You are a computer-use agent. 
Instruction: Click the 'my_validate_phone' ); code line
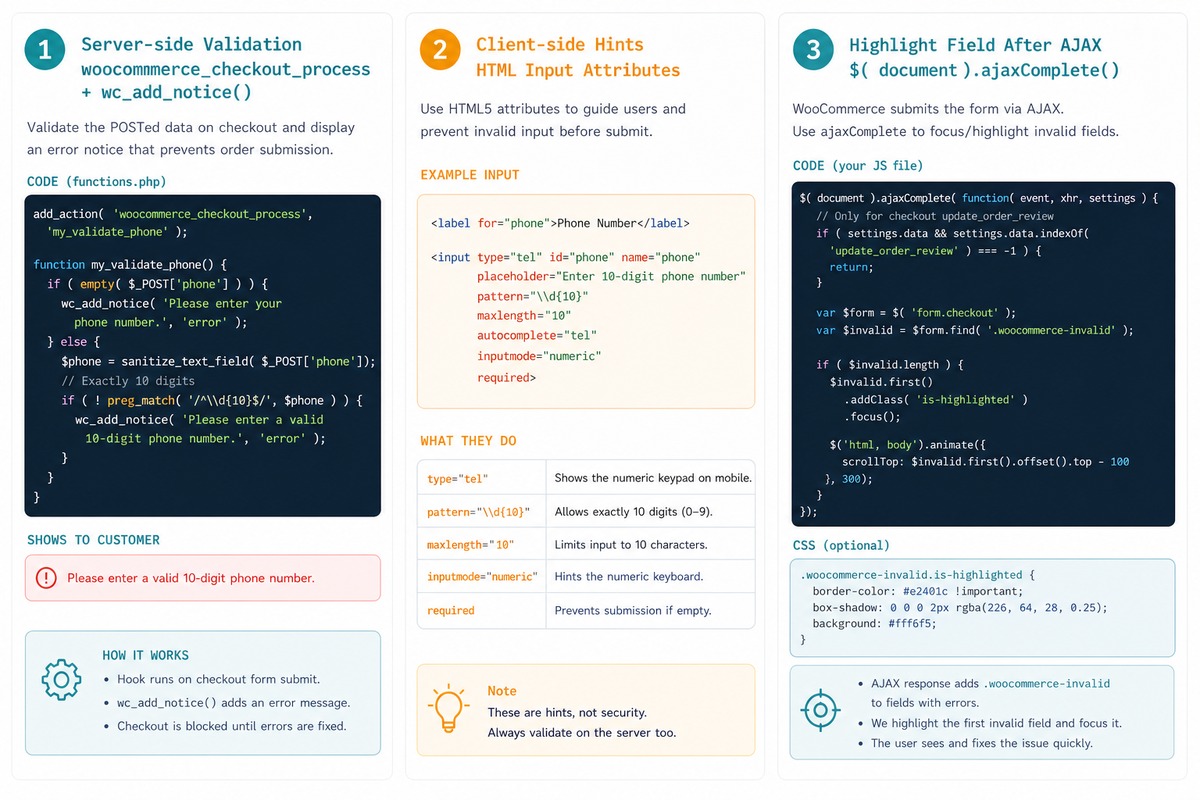(117, 232)
